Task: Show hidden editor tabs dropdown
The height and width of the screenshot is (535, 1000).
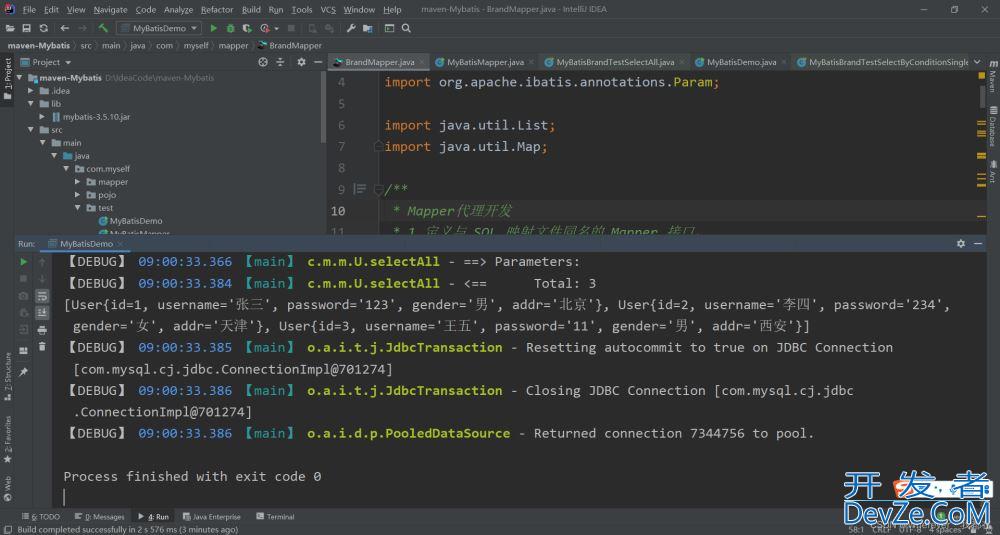Action: [977, 62]
